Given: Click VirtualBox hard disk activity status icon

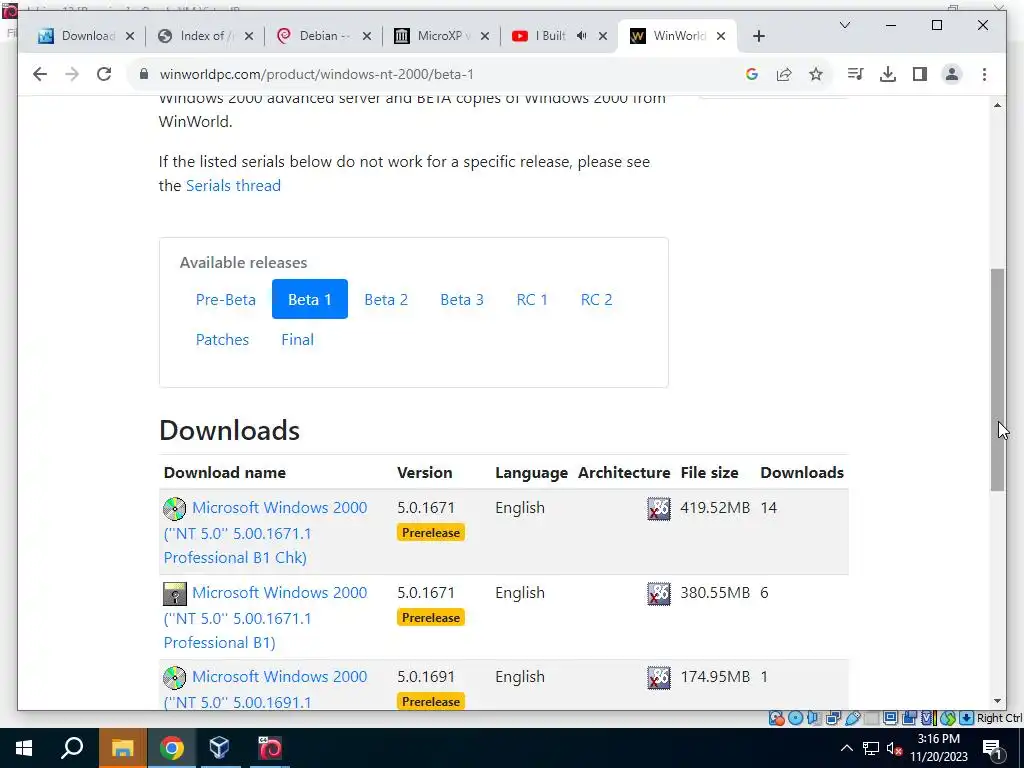Looking at the screenshot, I should tap(776, 718).
